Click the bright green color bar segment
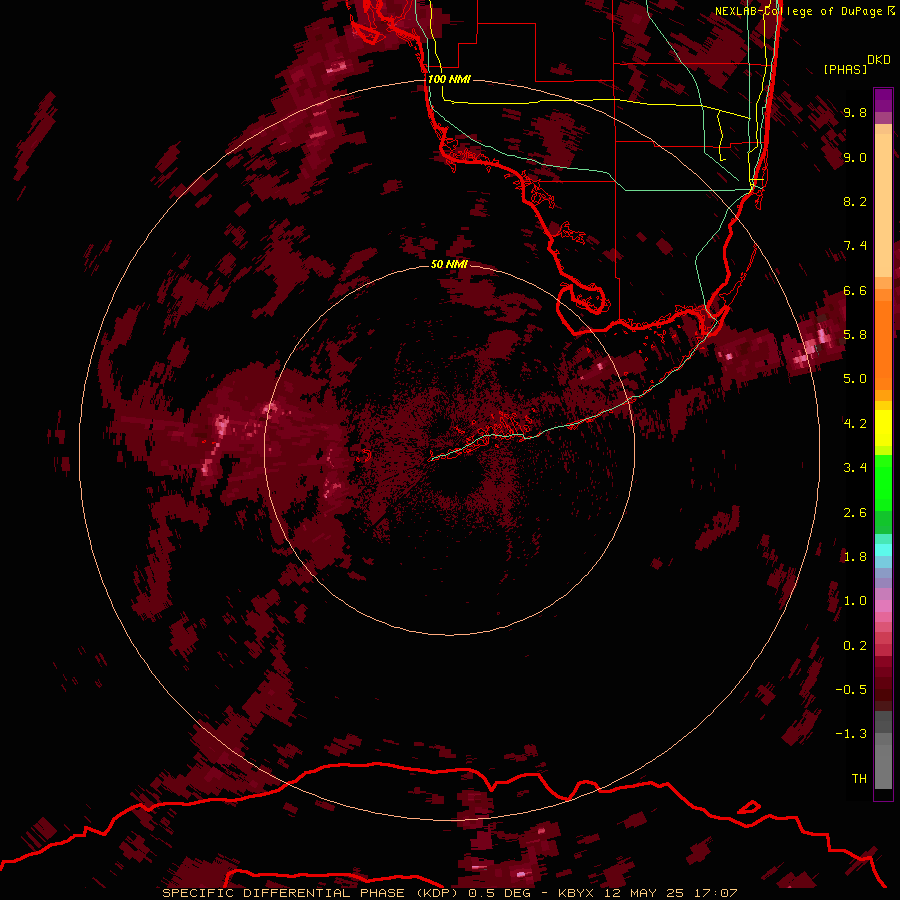 [x=883, y=482]
